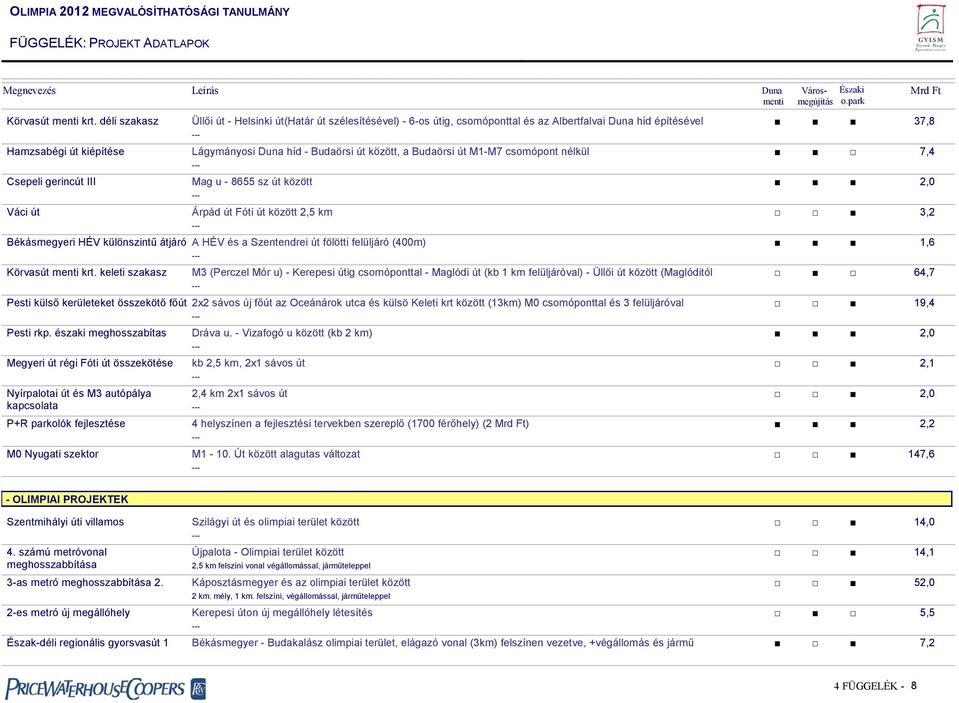959x703 pixels.
Task: Select 'Nyírpalotai út és M3 autópálya kapcsolata' name
Action: 79,400
